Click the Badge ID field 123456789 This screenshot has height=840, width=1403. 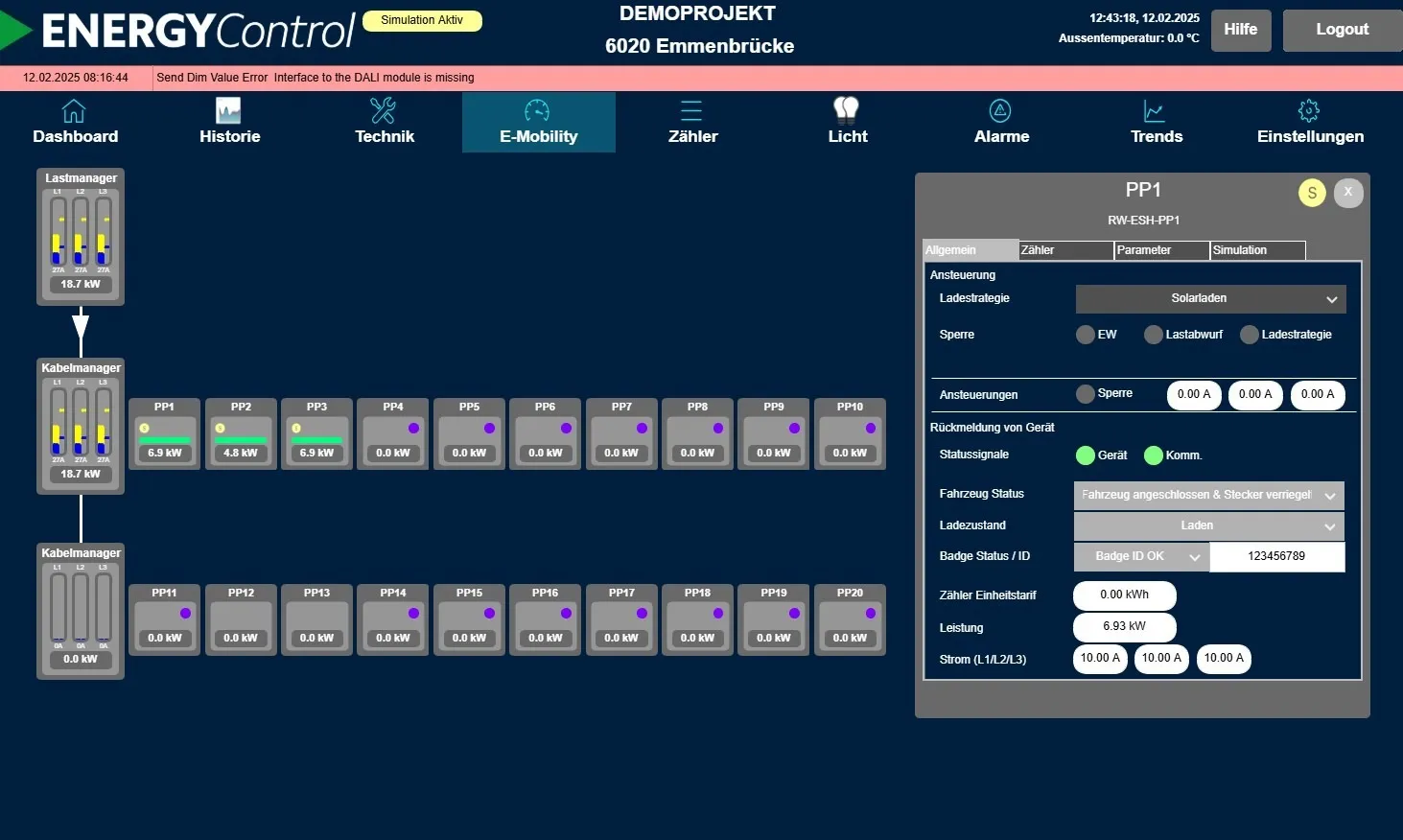point(1277,557)
